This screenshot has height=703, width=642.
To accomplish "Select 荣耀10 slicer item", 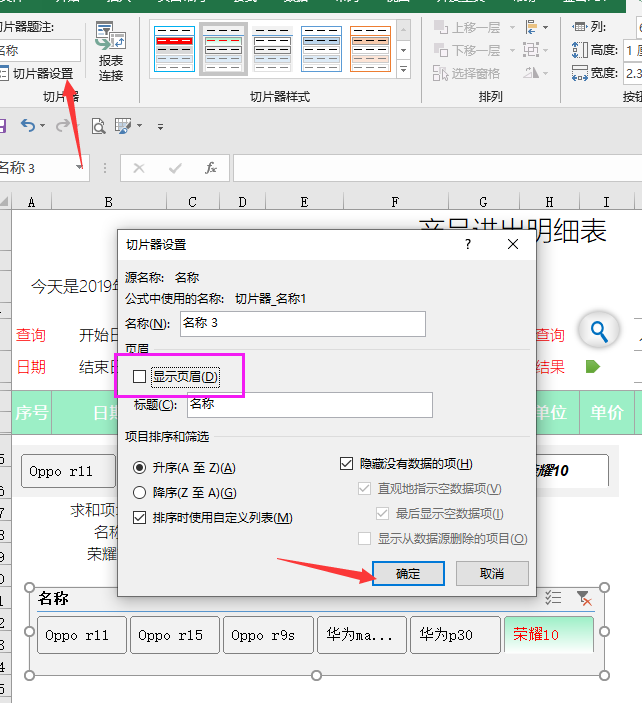I will coord(549,635).
